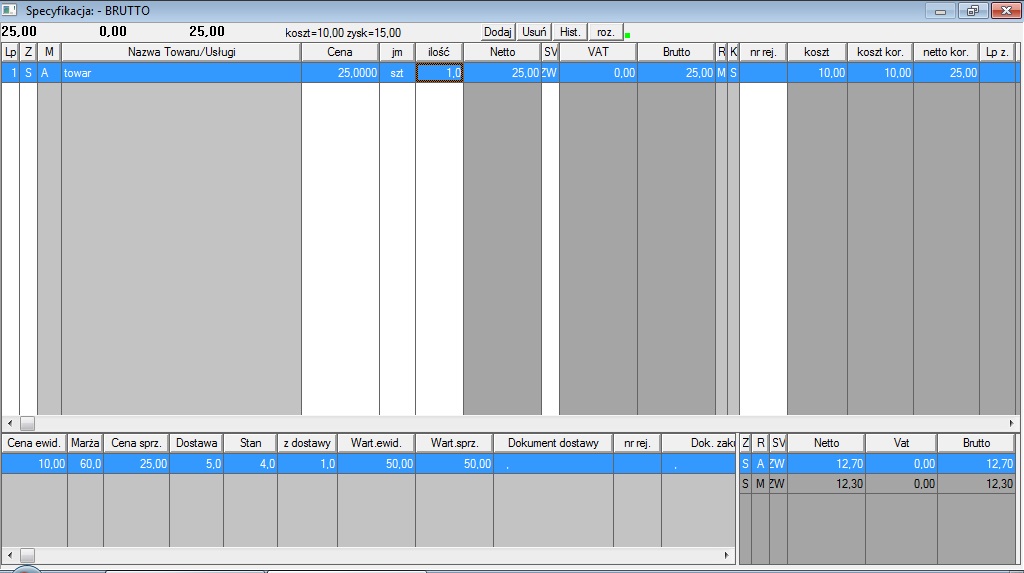The image size is (1024, 573).
Task: Click the Cena column header
Action: coord(340,52)
